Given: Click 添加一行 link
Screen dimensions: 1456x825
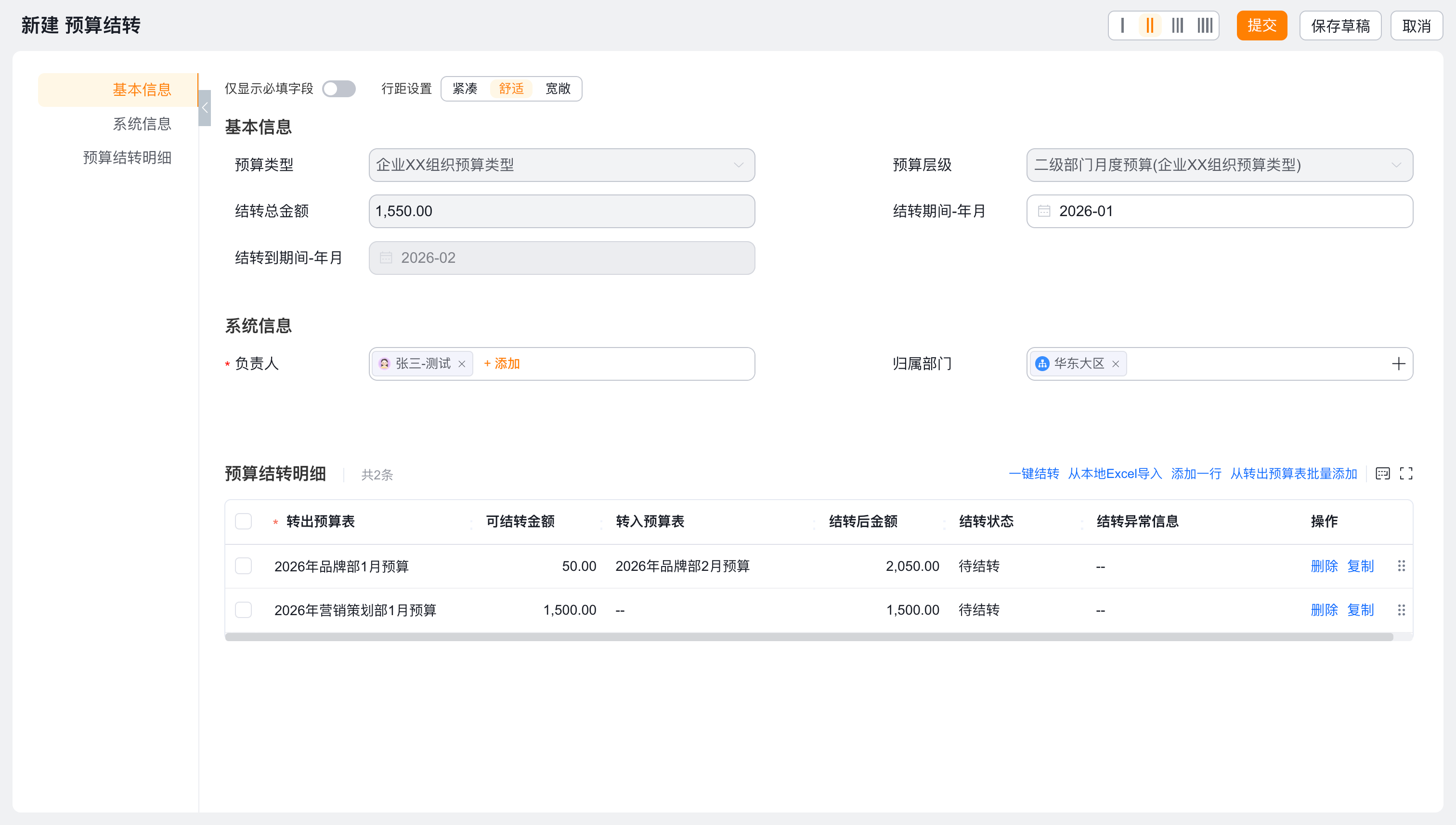Looking at the screenshot, I should (x=1196, y=474).
